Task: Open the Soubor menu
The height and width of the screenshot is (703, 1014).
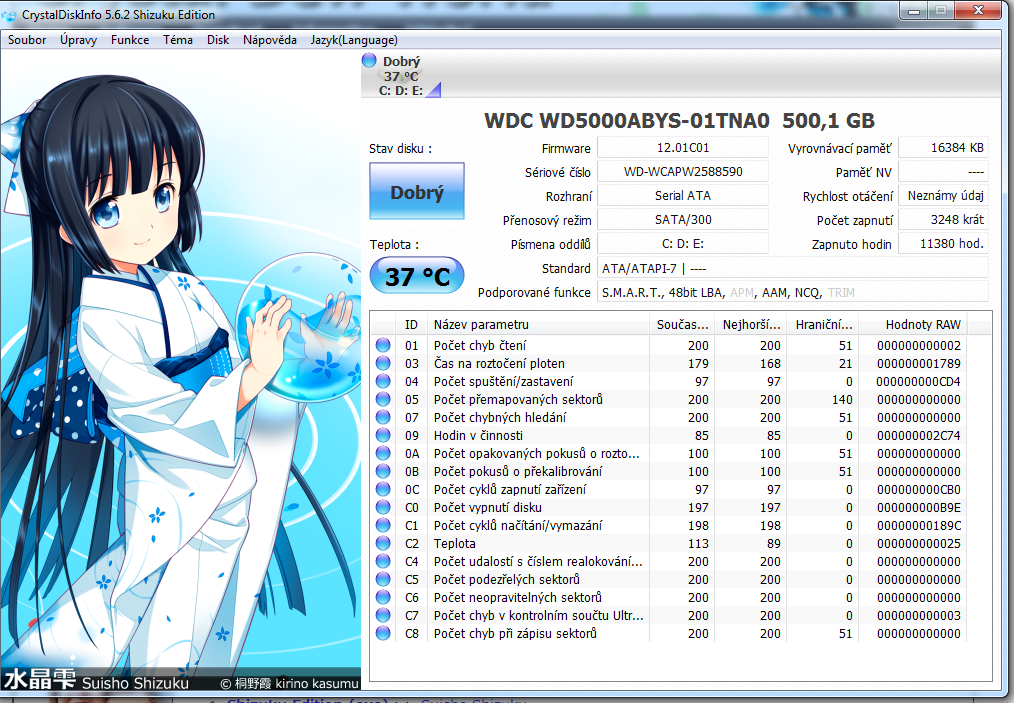Action: pyautogui.click(x=27, y=40)
